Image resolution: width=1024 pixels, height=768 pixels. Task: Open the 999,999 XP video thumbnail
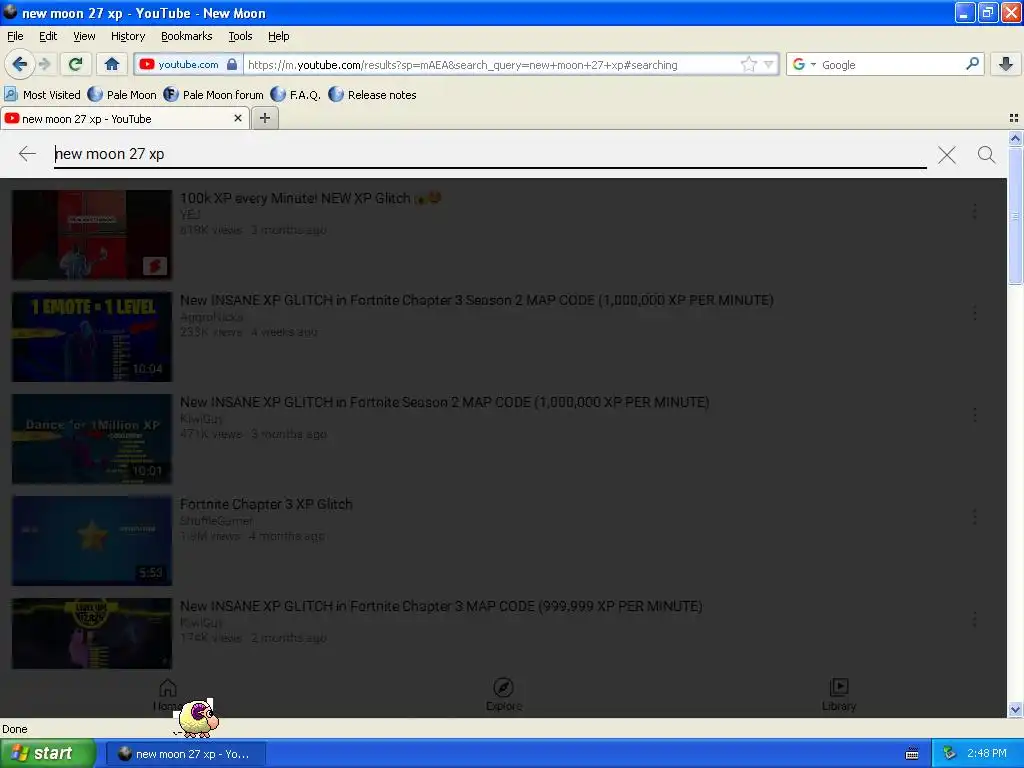[x=92, y=633]
